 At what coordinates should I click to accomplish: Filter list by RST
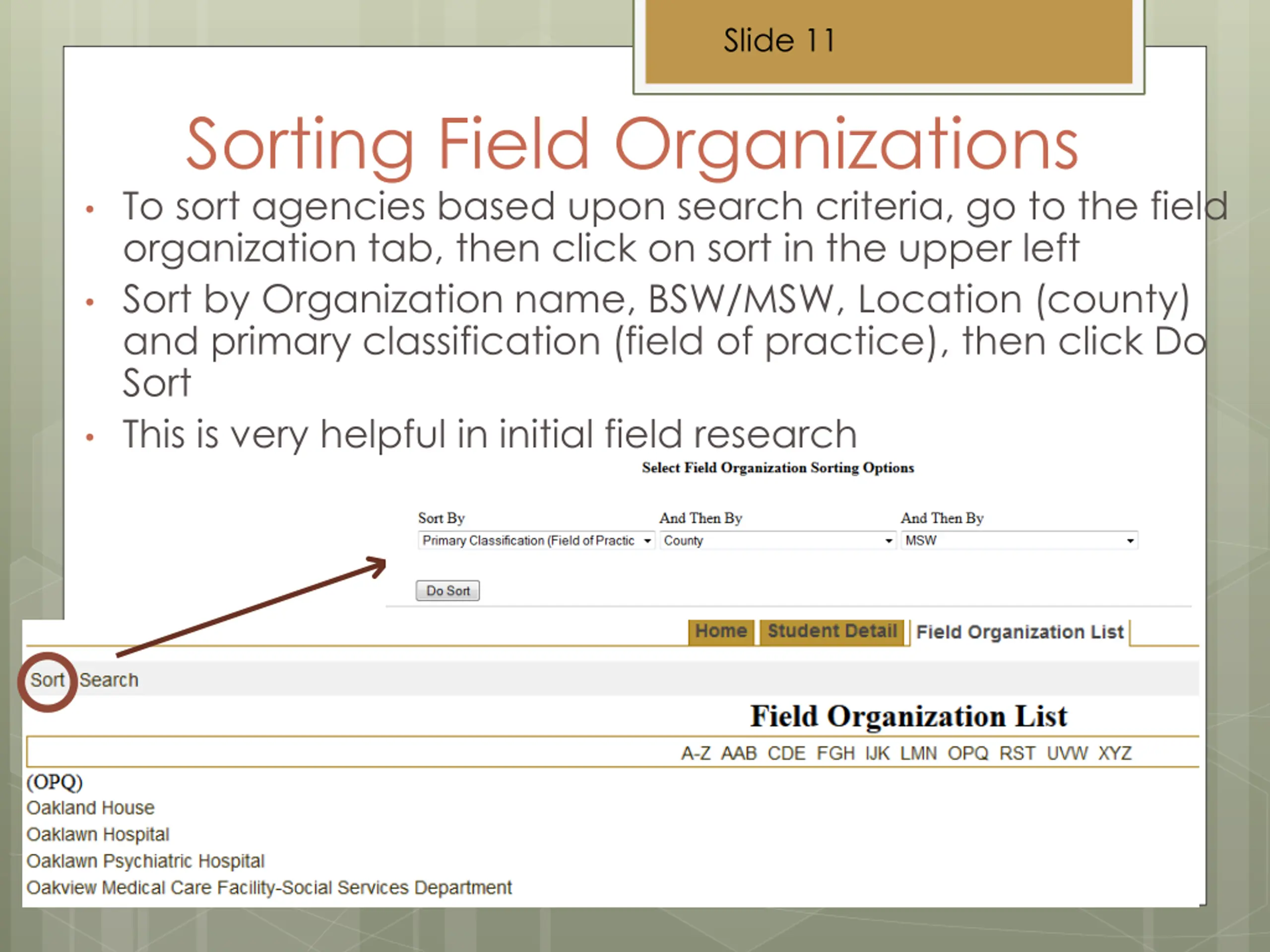click(1017, 753)
